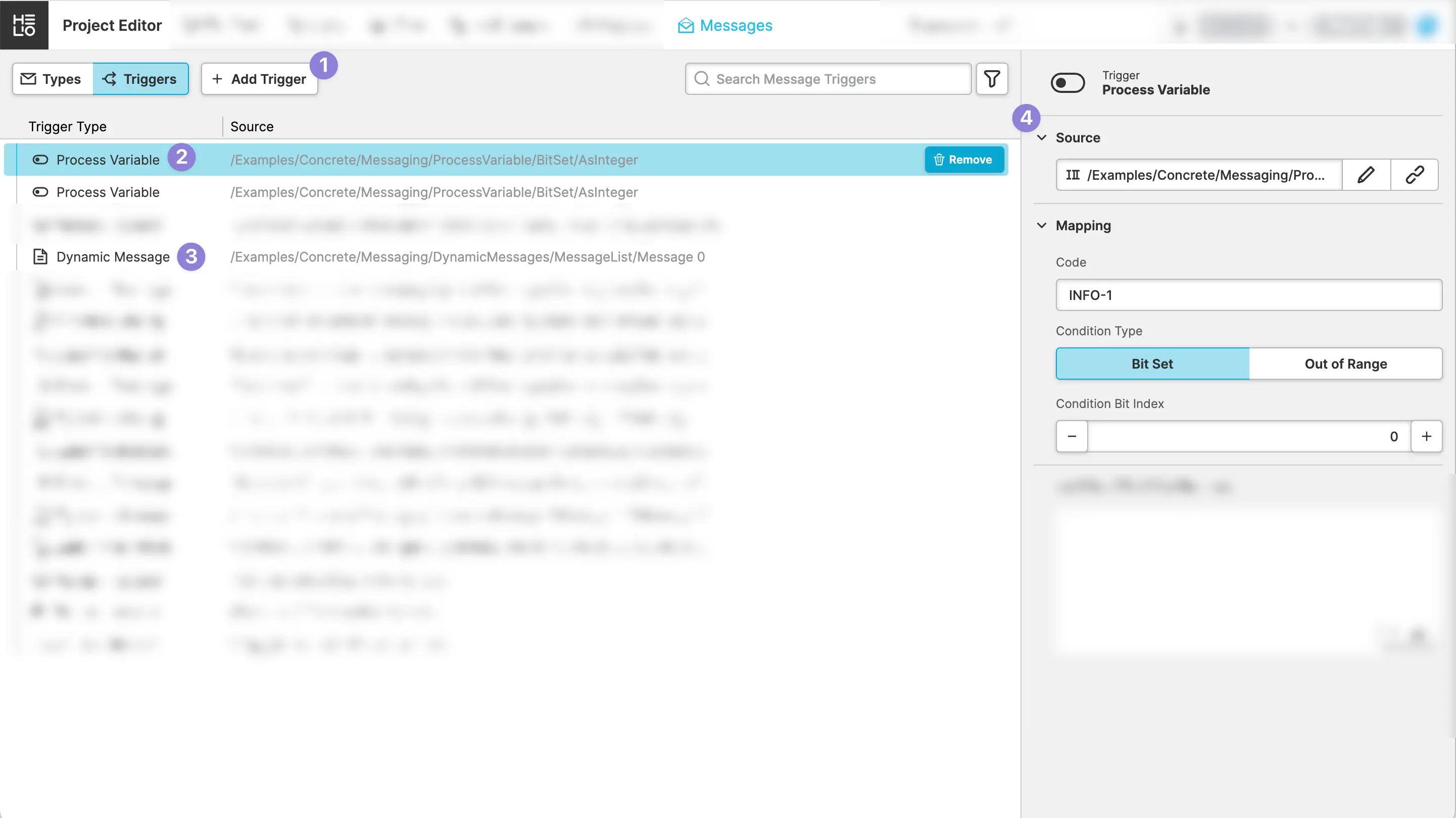The image size is (1456, 818).
Task: Click the link source chain icon
Action: click(1414, 175)
